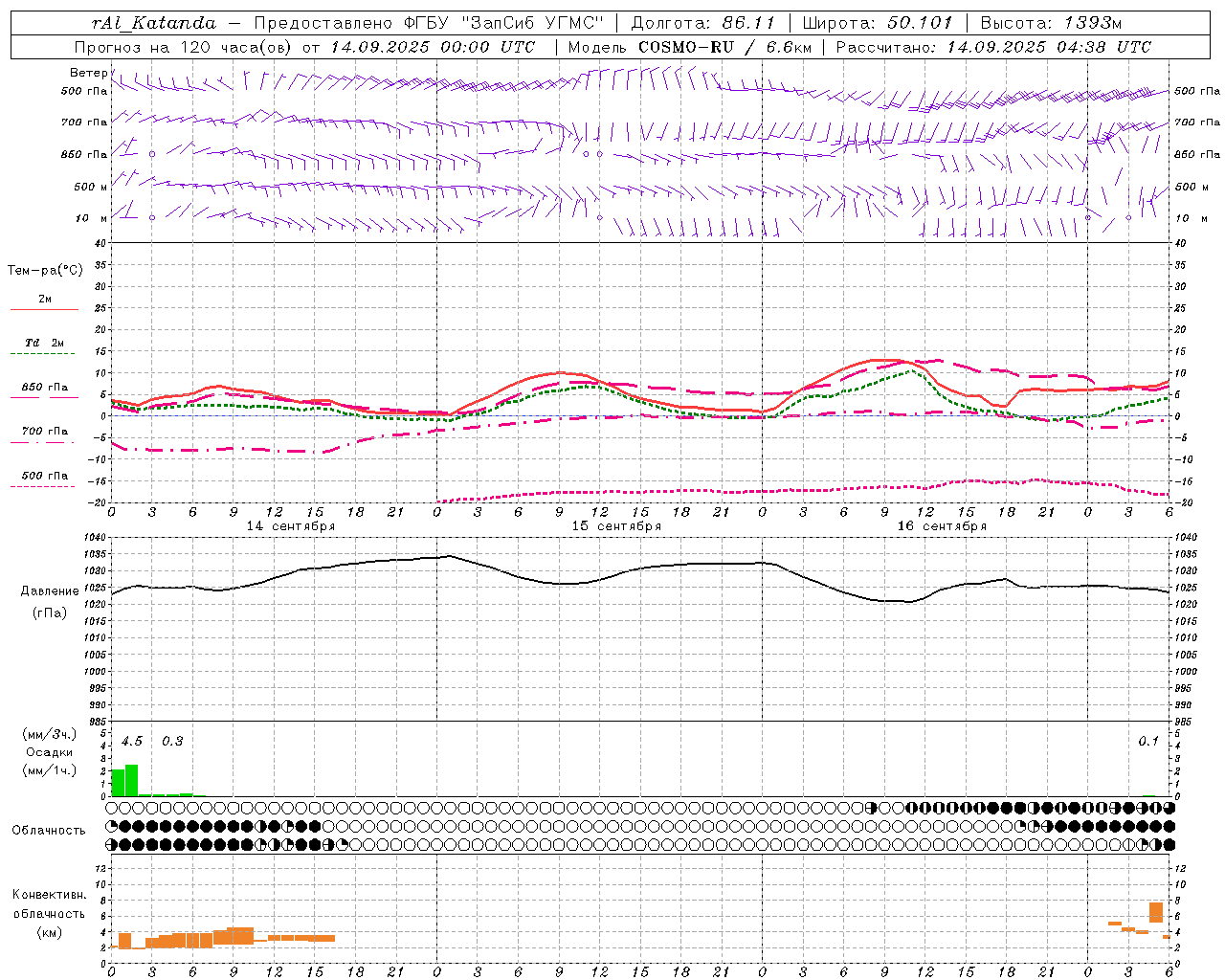Click the Td 2м dew point legend
1225x980 pixels.
[44, 346]
